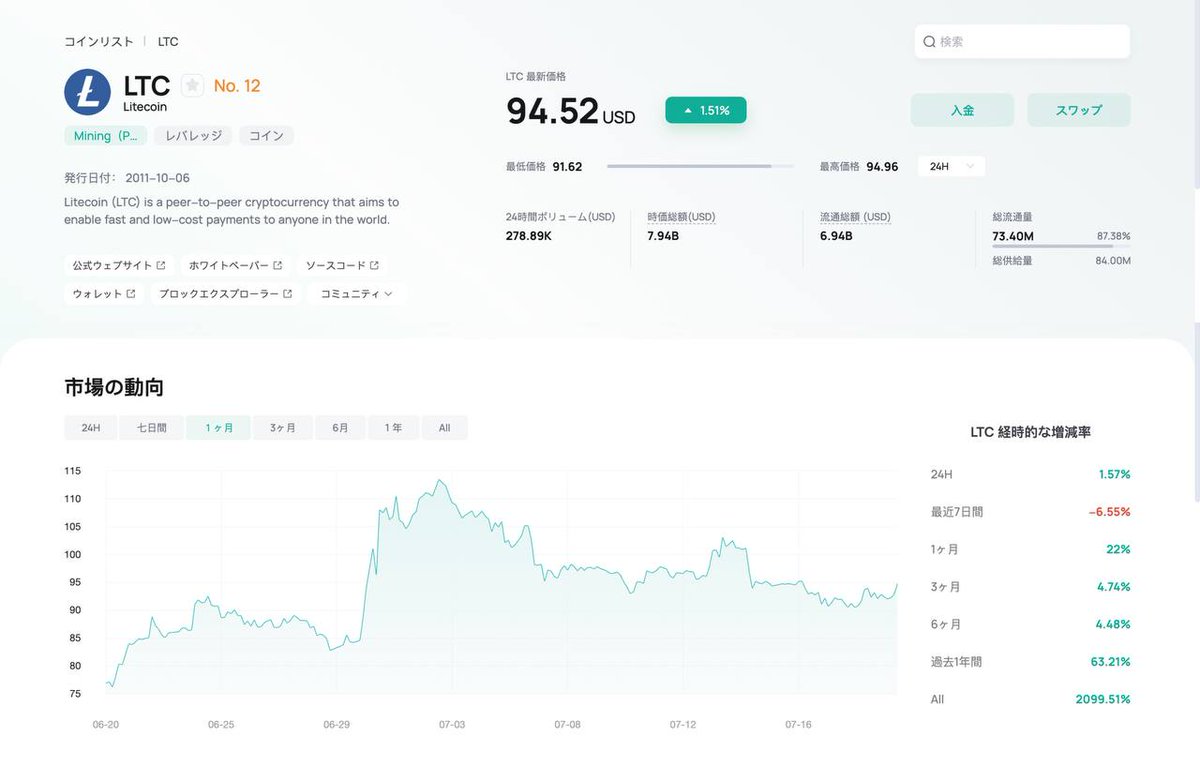
Task: Select the コイン tag chip
Action: click(x=266, y=135)
